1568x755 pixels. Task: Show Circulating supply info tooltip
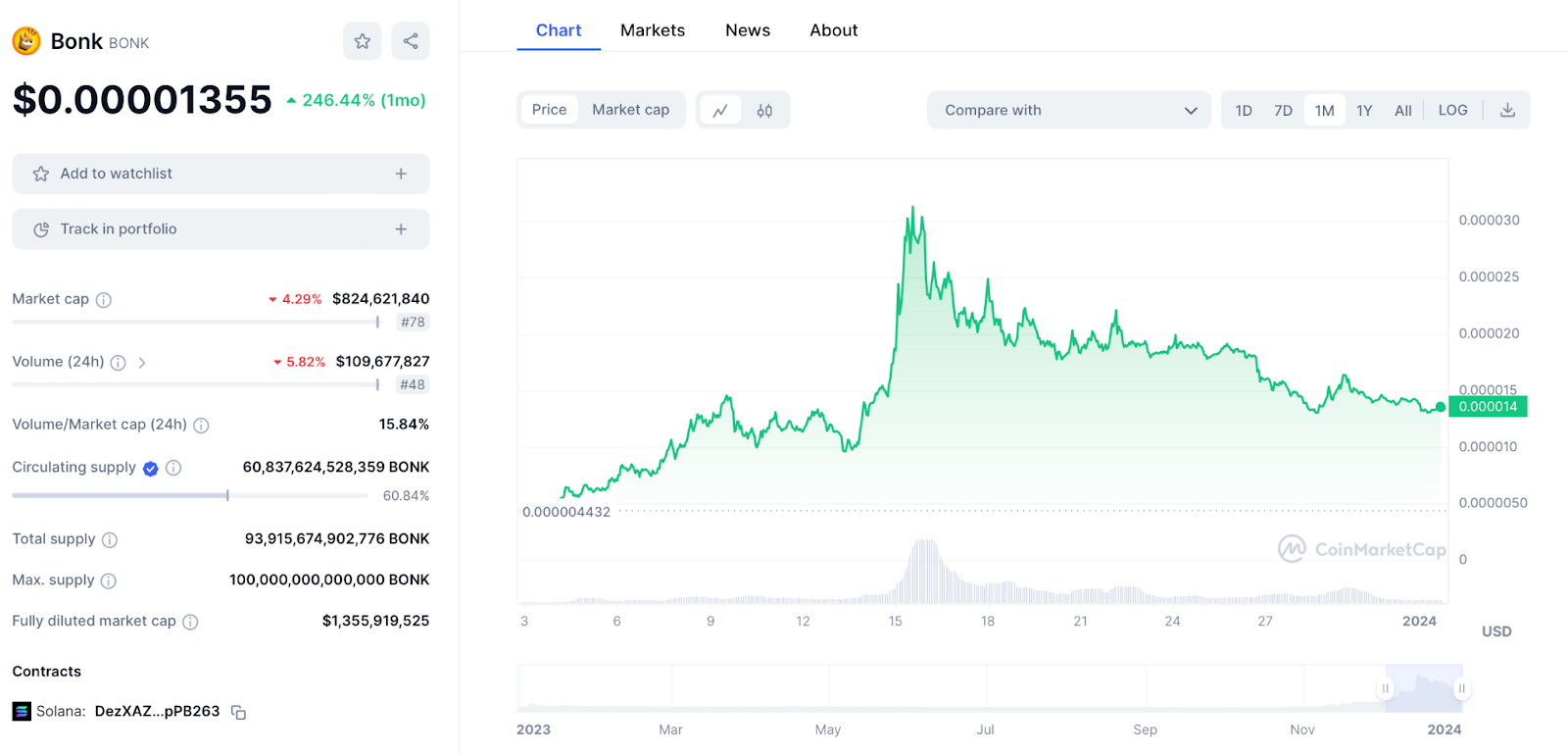[x=173, y=468]
